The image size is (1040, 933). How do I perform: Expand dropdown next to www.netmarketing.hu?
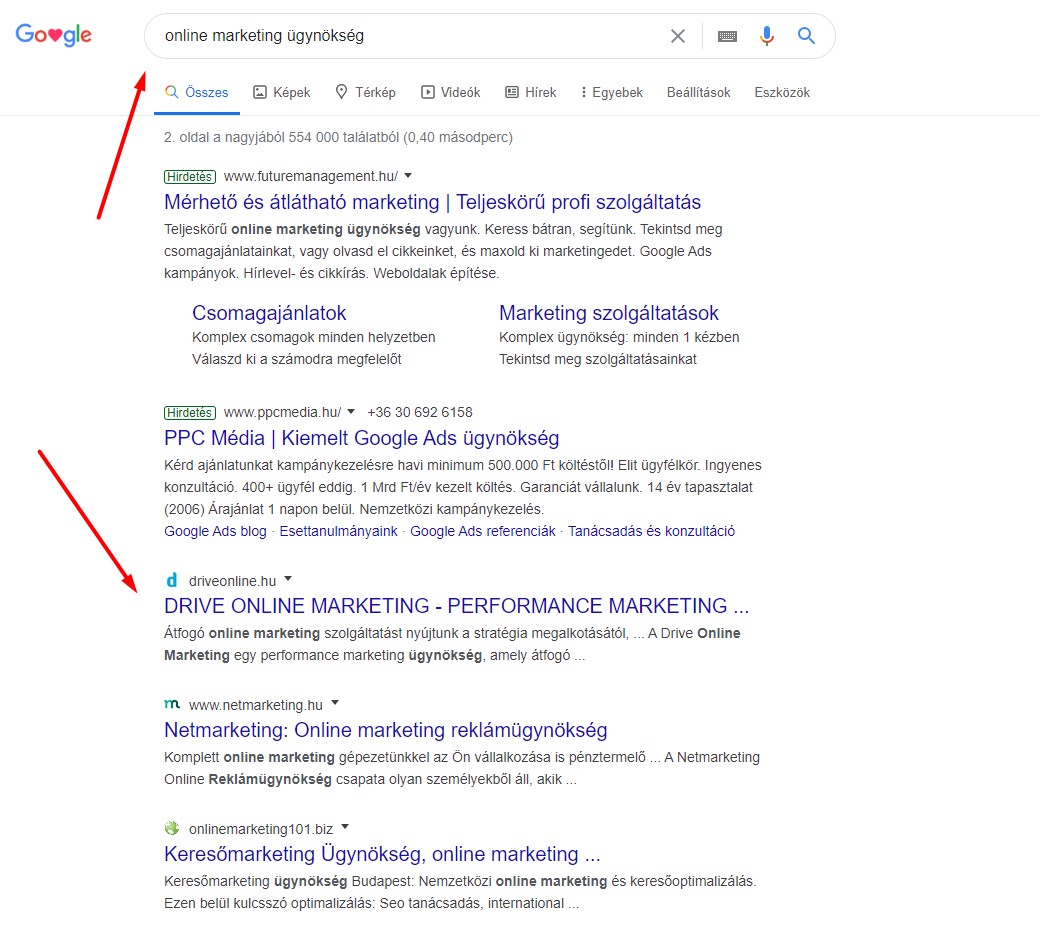click(335, 703)
